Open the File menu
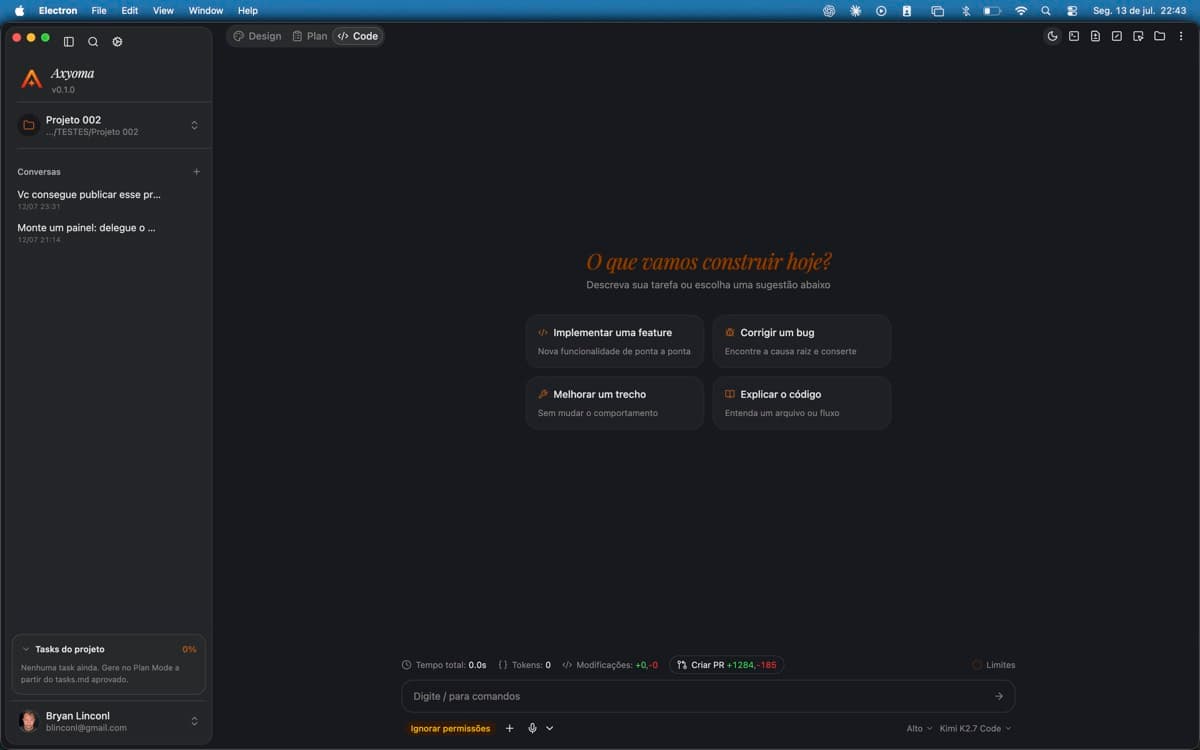This screenshot has height=750, width=1200. (x=99, y=10)
